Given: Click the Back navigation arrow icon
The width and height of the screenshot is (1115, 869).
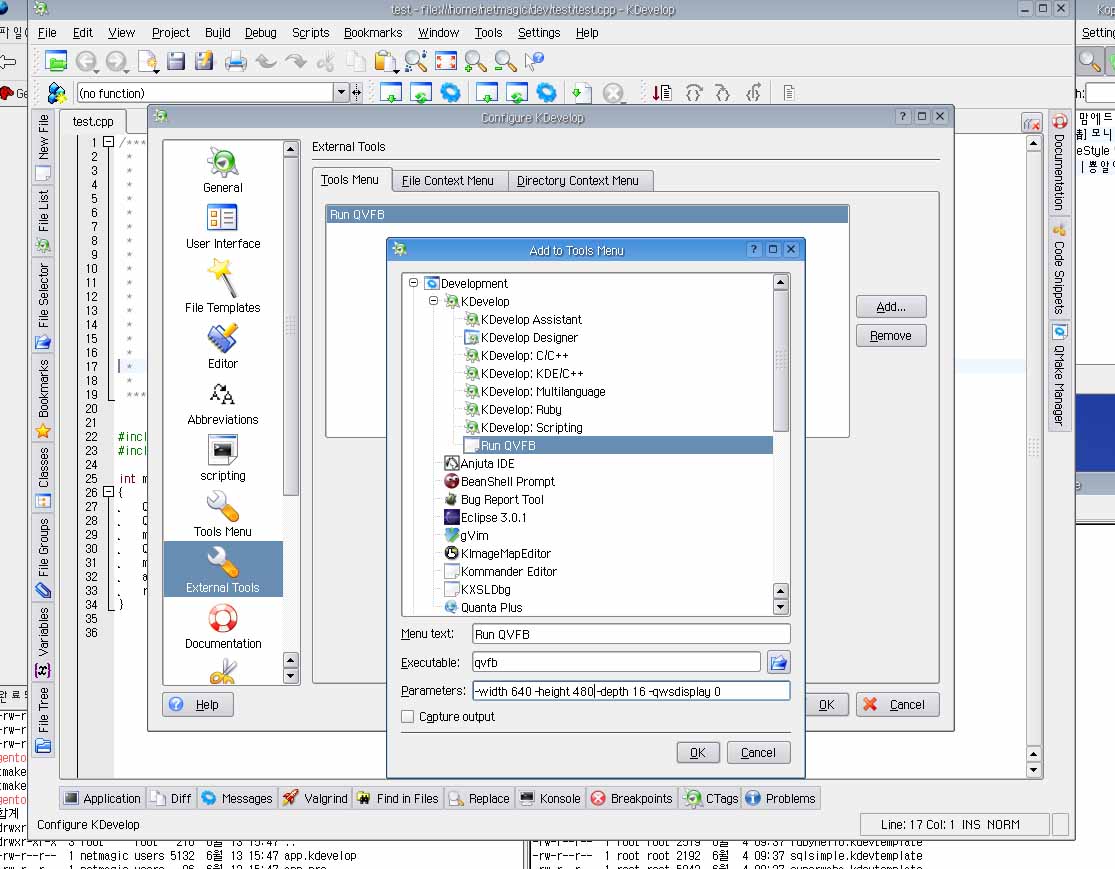Looking at the screenshot, I should [x=86, y=61].
